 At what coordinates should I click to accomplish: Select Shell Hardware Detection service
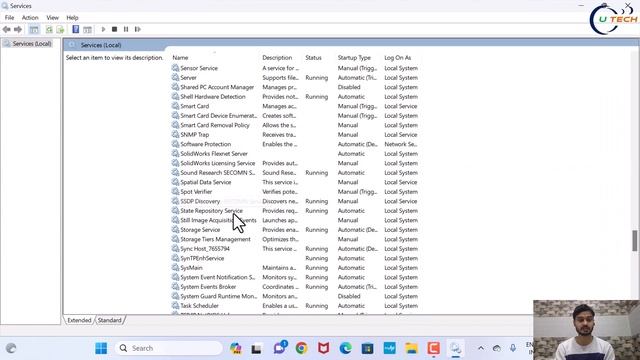(295, 97)
